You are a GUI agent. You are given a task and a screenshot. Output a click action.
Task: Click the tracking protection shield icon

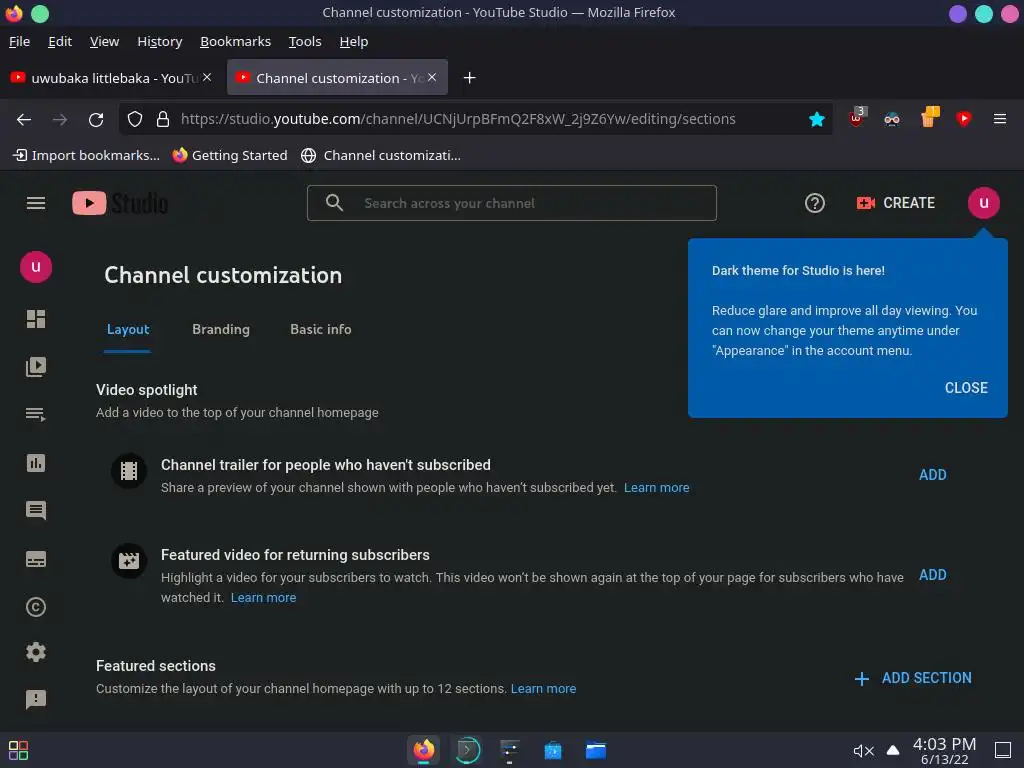[x=135, y=120]
